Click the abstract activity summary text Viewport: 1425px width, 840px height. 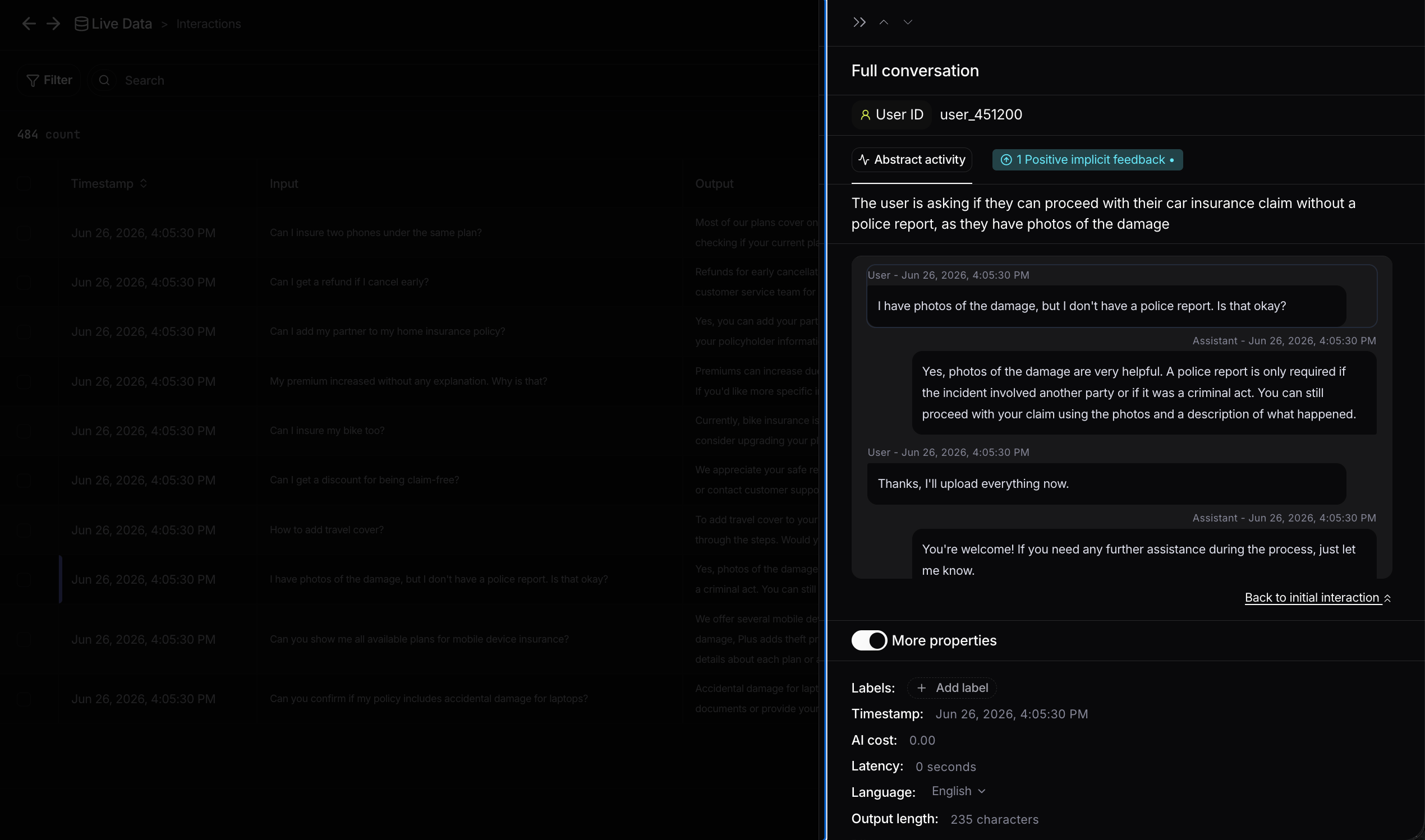(1104, 214)
